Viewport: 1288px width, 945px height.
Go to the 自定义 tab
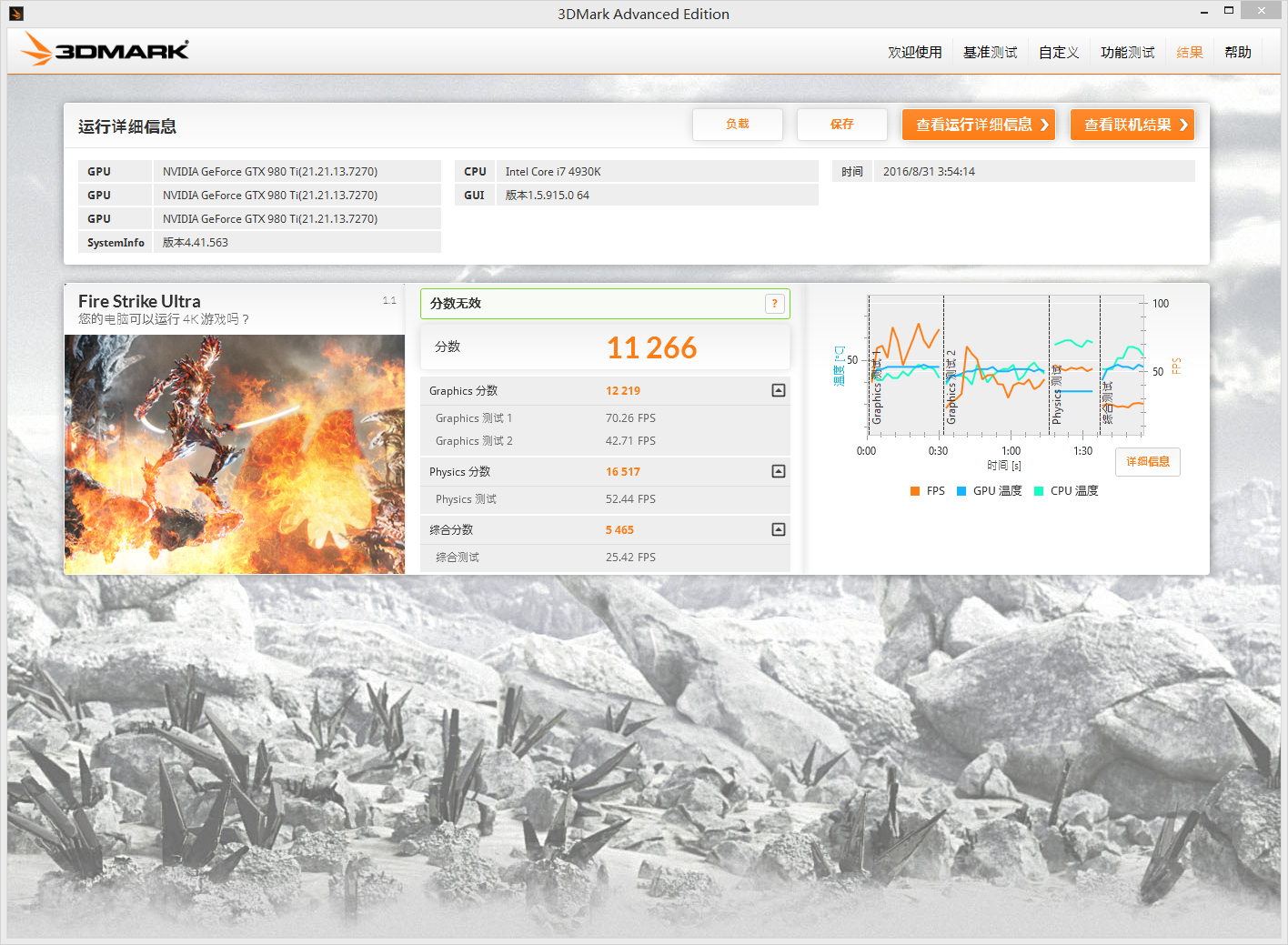coord(1059,53)
